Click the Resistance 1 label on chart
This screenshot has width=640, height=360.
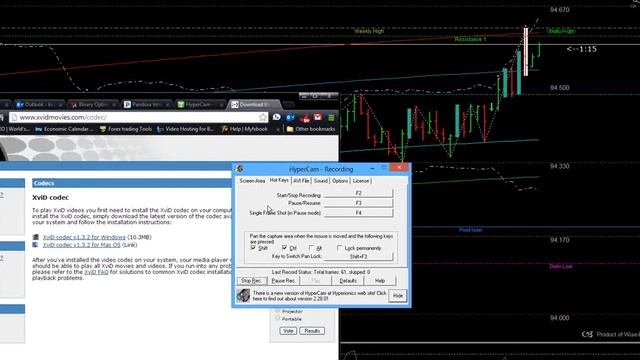[470, 40]
